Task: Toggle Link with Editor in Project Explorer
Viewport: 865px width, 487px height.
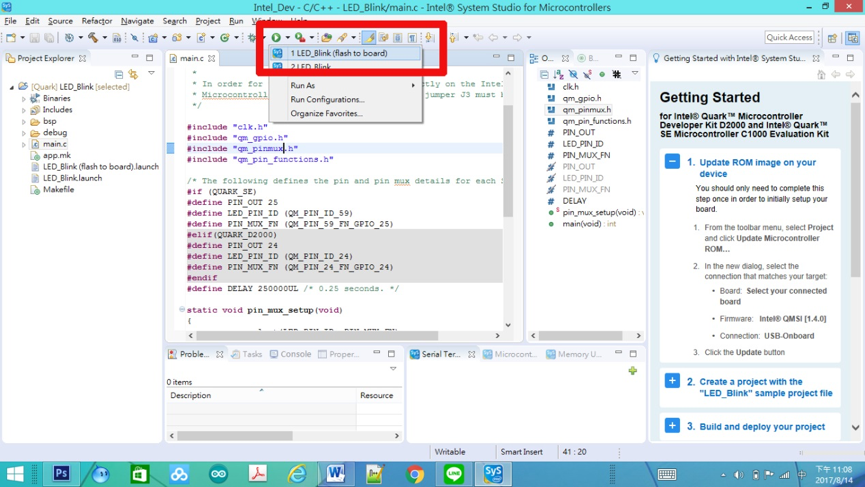Action: point(133,74)
